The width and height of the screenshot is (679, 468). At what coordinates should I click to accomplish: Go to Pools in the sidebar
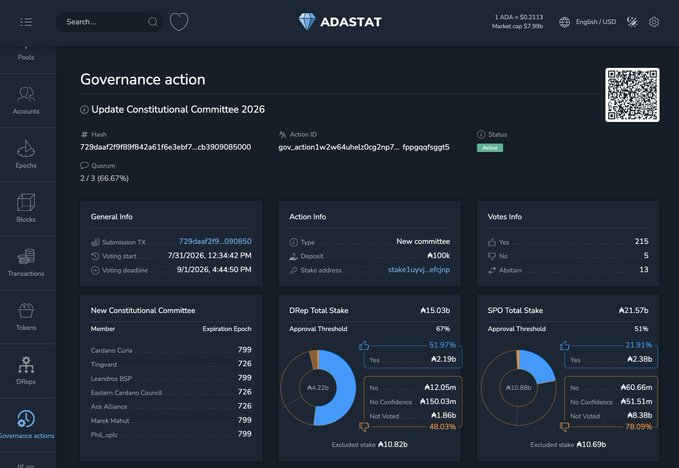coord(26,57)
